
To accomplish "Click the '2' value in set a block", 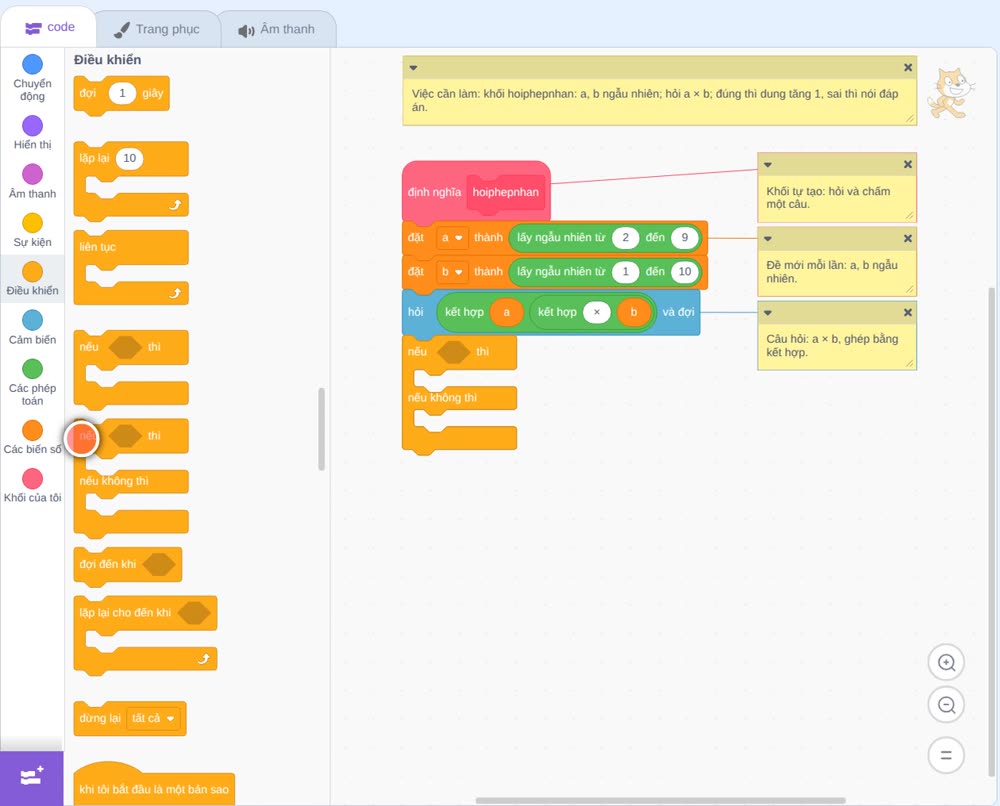I will pos(626,238).
